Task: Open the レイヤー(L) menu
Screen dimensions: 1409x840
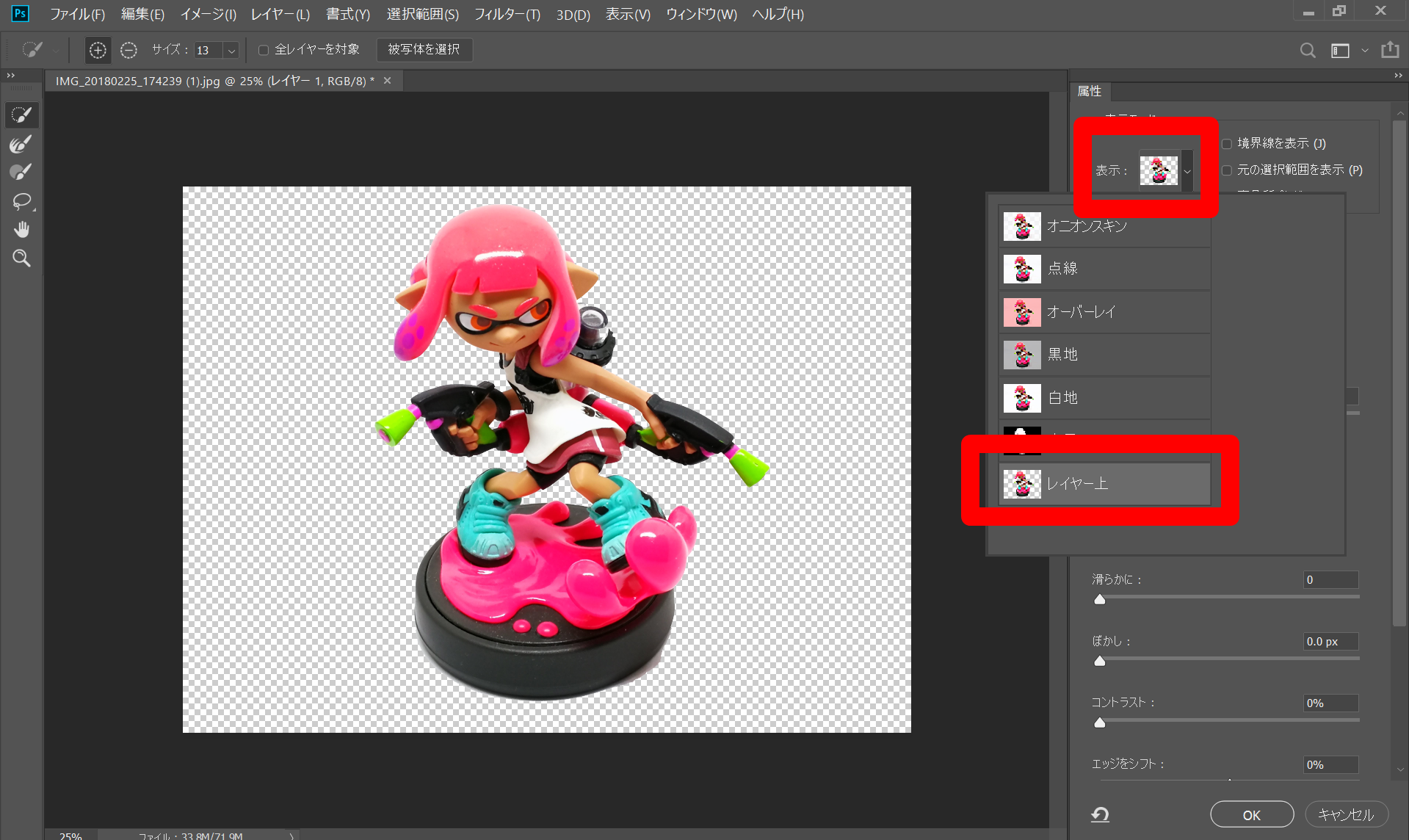Action: coord(280,14)
